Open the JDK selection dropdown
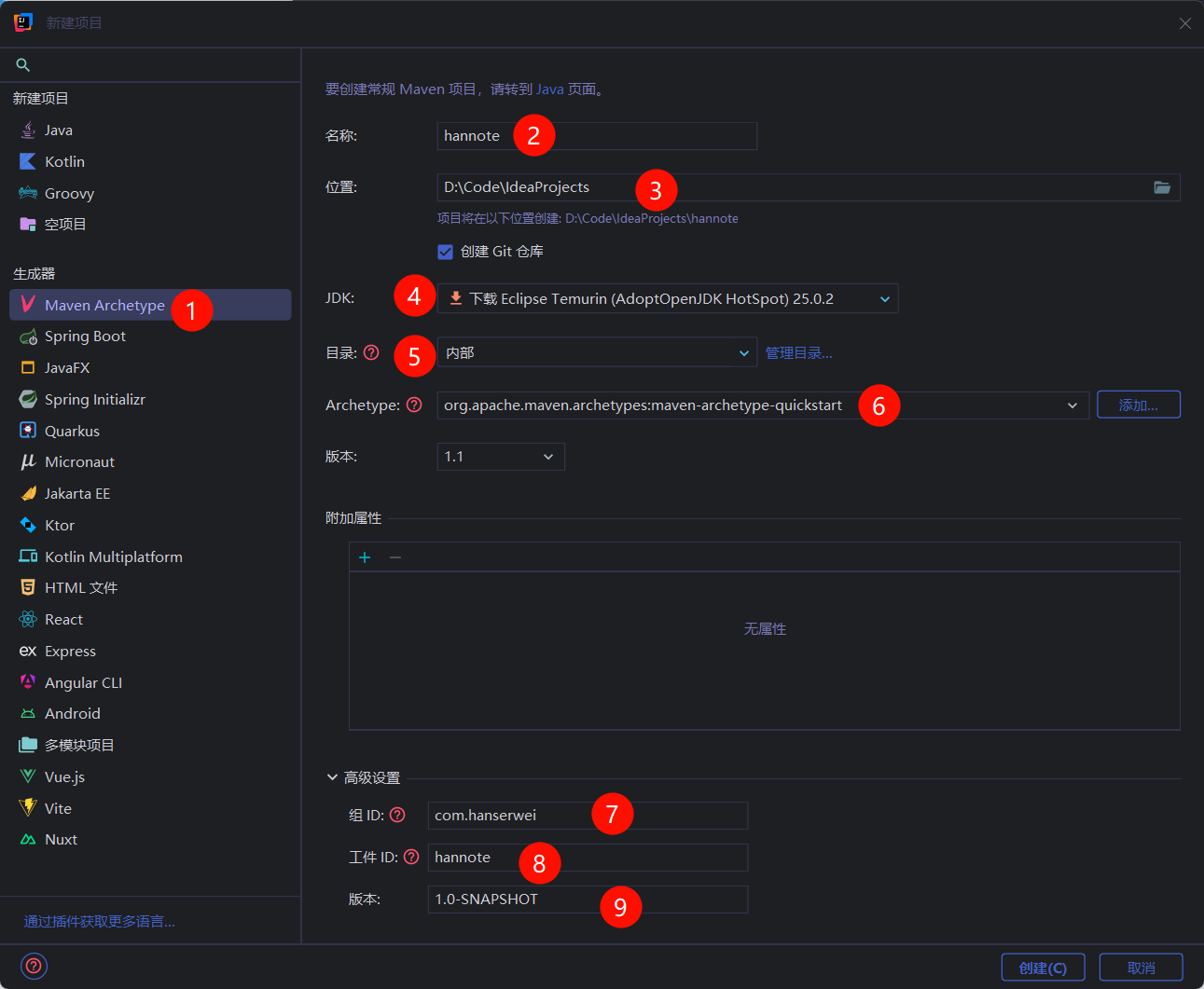This screenshot has height=989, width=1204. tap(668, 298)
